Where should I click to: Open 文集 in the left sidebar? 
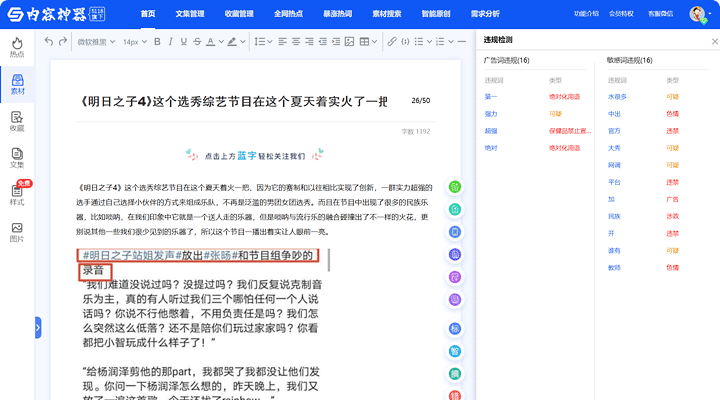17,158
